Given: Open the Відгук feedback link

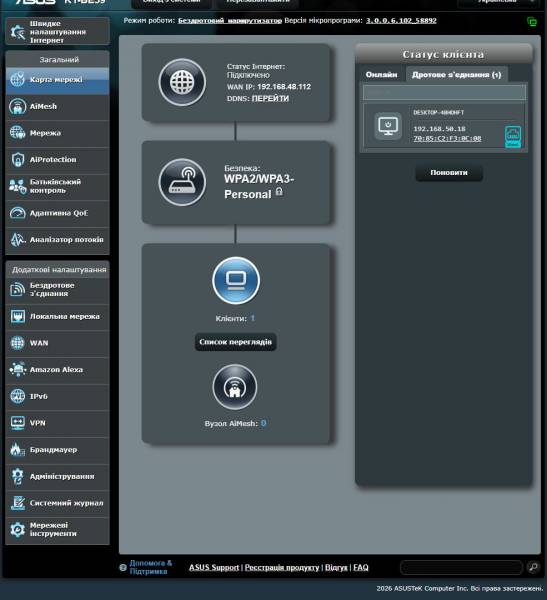Looking at the screenshot, I should point(336,567).
